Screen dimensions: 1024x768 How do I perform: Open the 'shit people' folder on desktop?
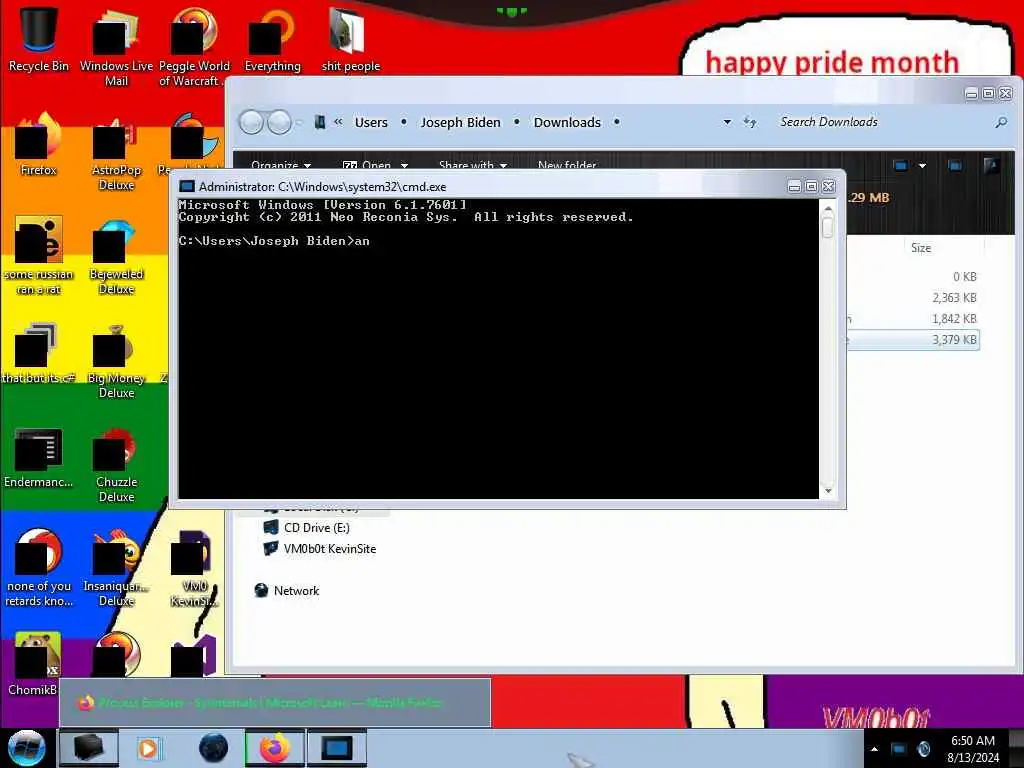pyautogui.click(x=350, y=39)
